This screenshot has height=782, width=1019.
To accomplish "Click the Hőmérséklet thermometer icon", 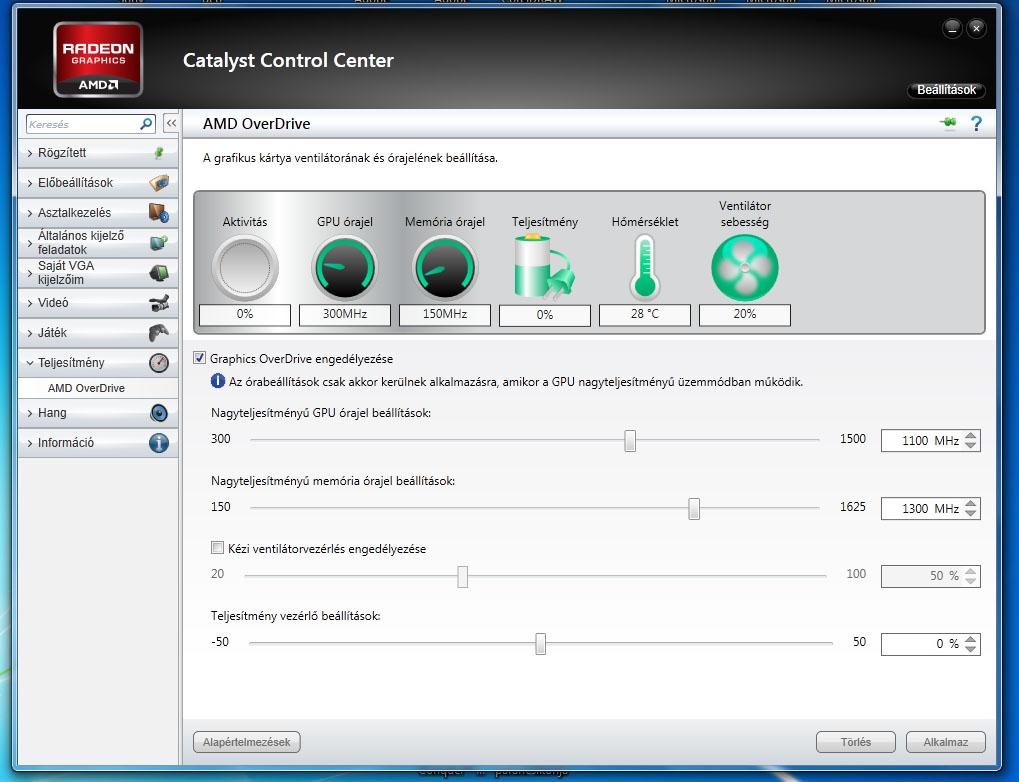I will tap(645, 267).
